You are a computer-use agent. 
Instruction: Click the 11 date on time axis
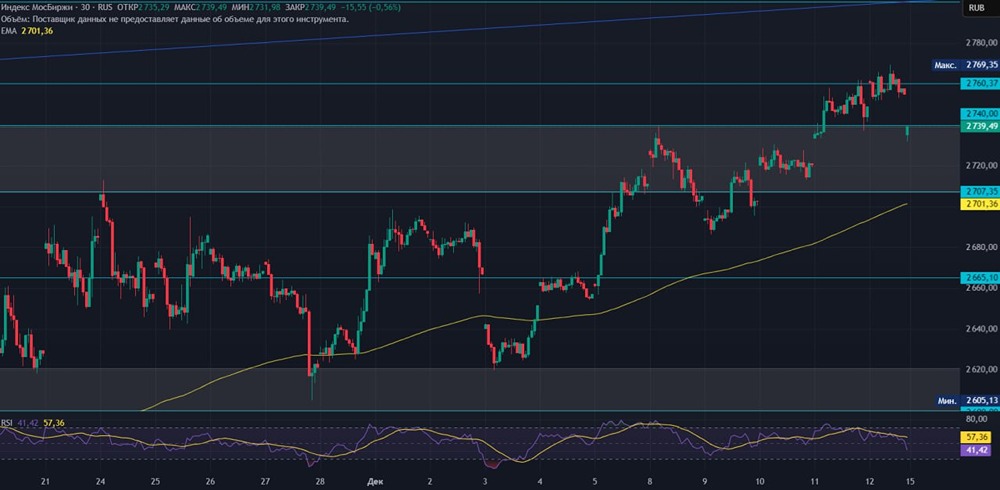815,480
